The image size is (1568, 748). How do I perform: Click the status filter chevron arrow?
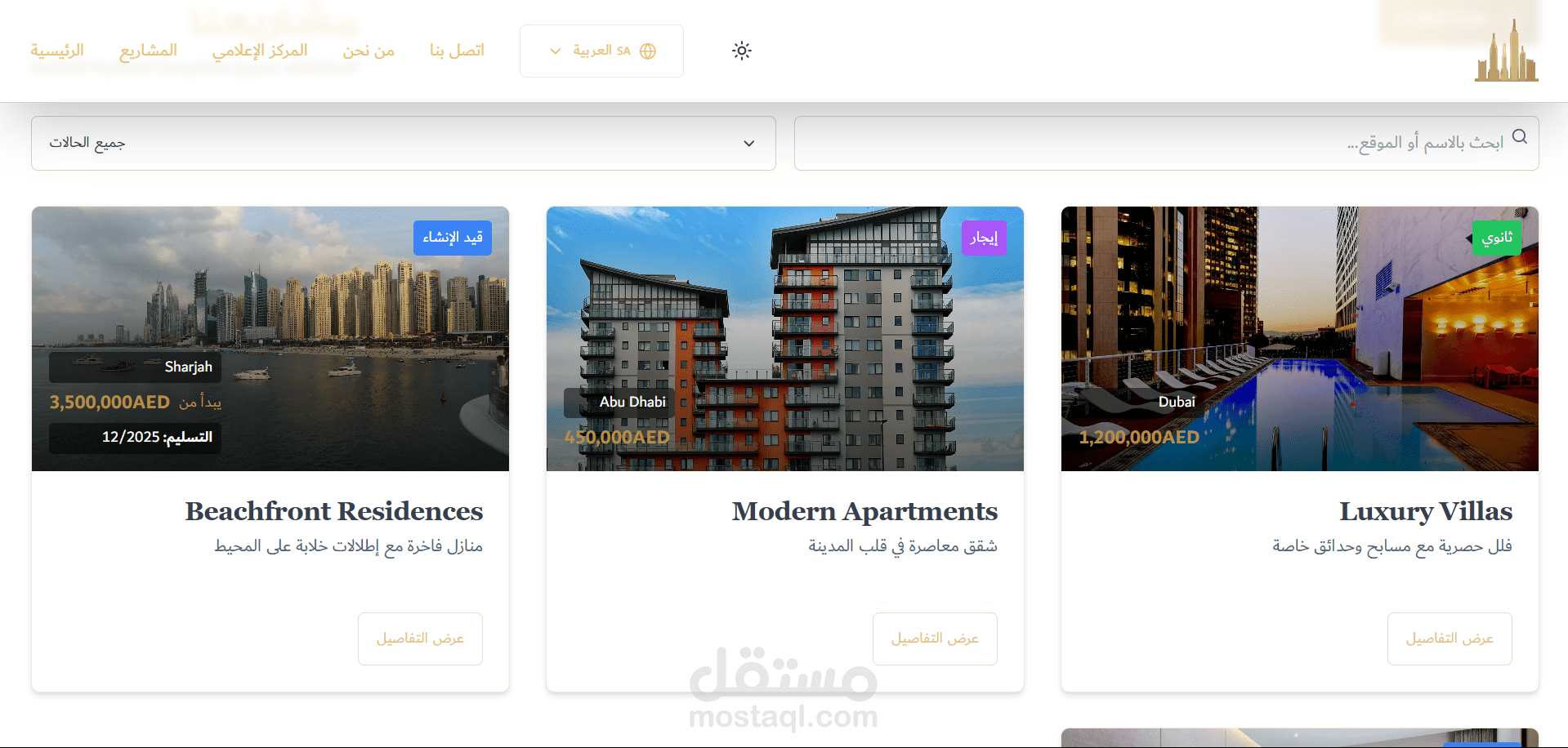pyautogui.click(x=748, y=144)
